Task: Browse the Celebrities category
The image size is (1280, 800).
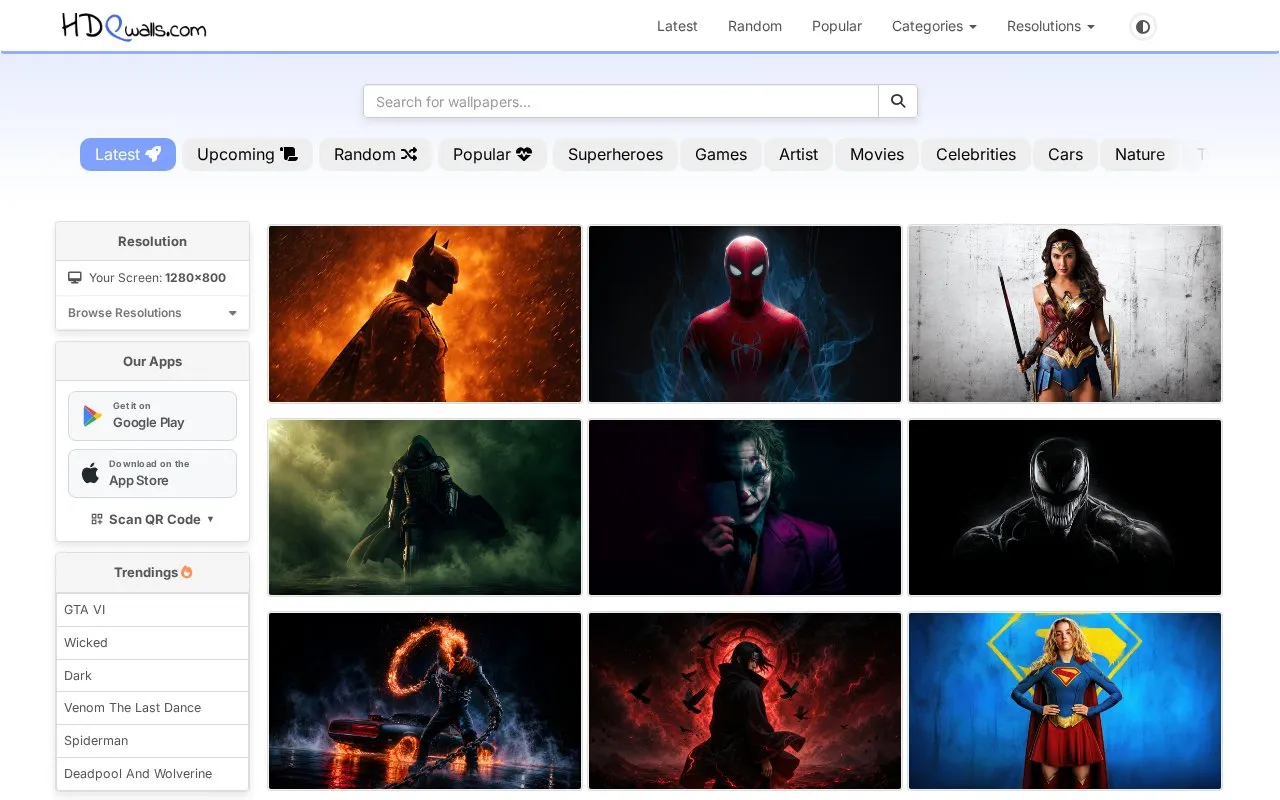Action: pyautogui.click(x=976, y=154)
